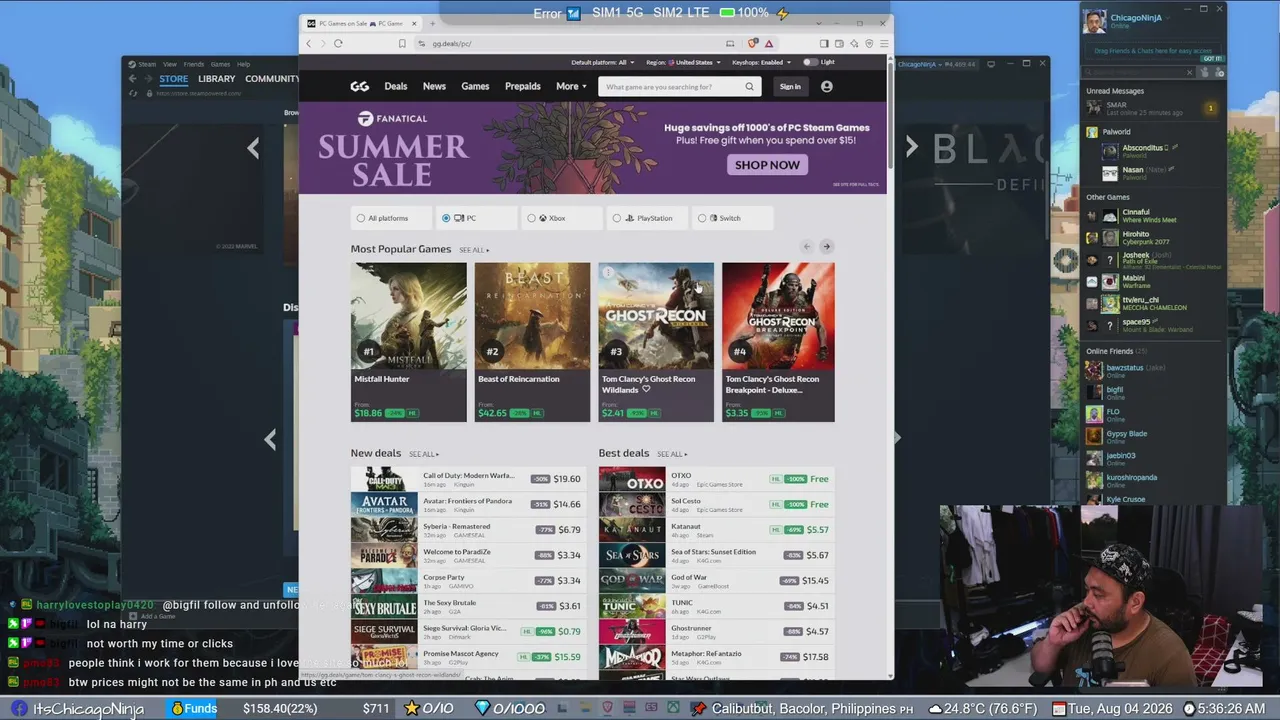Open the Ghost Recon Breakpoint cover thumbnail
The height and width of the screenshot is (720, 1280).
coord(778,317)
